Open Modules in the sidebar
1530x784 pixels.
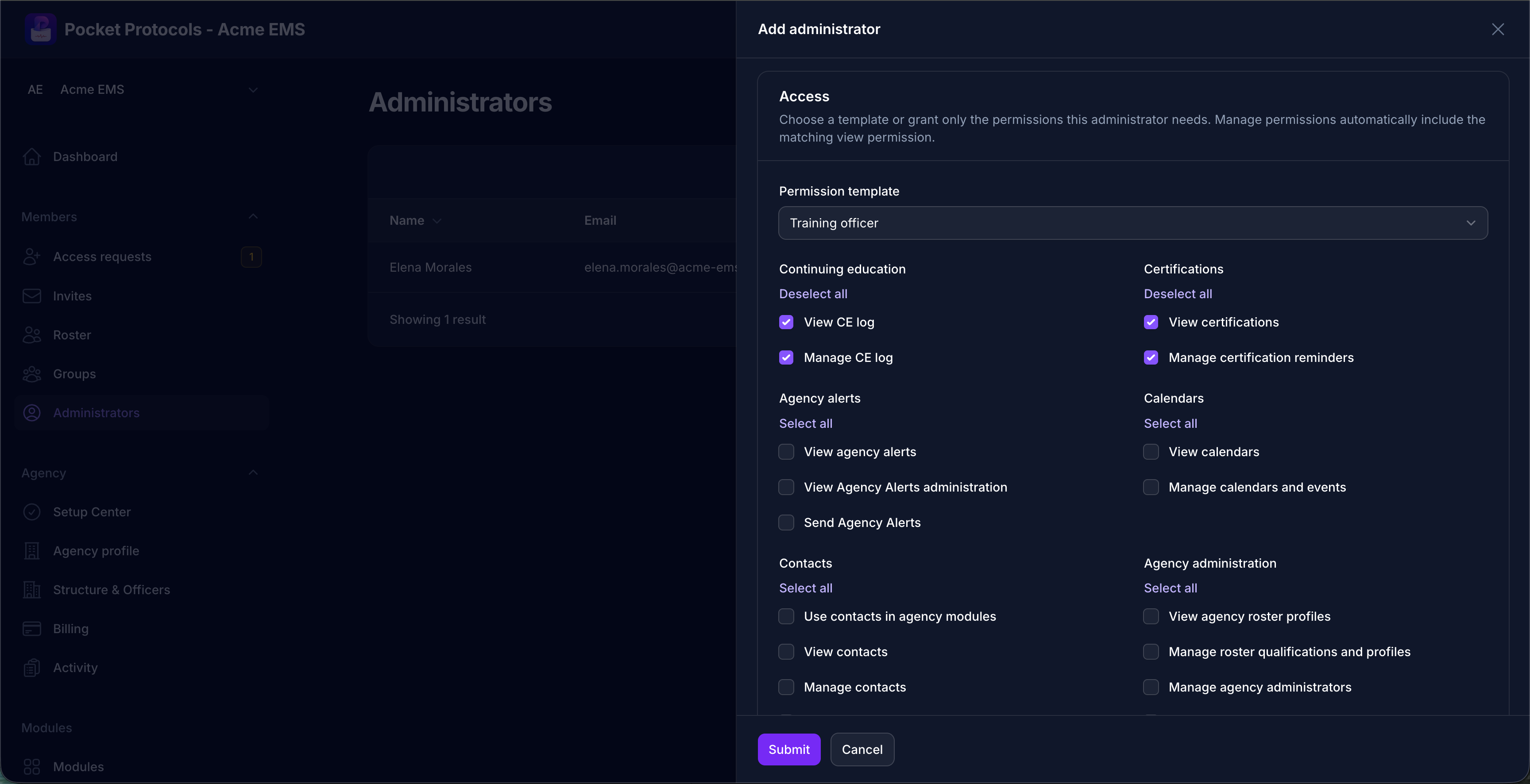point(142,766)
